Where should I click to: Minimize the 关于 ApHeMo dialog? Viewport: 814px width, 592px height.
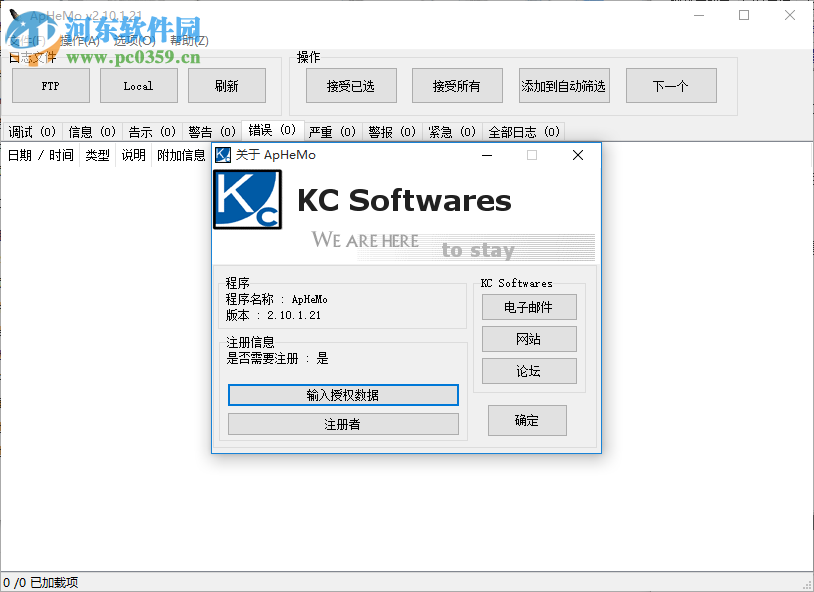click(487, 155)
